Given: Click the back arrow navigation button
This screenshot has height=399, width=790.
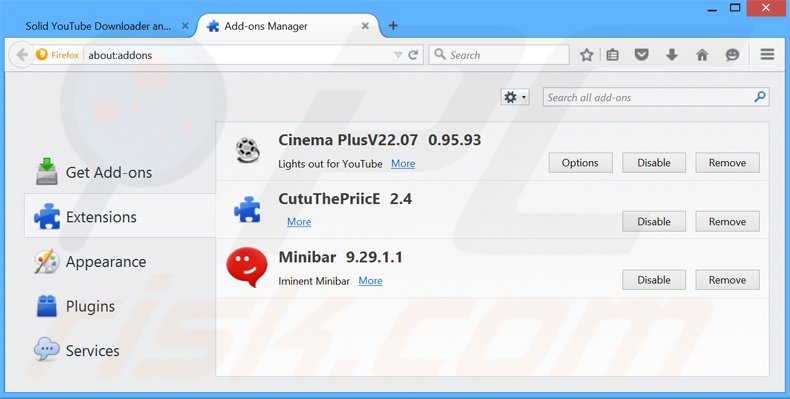Looking at the screenshot, I should pyautogui.click(x=22, y=54).
